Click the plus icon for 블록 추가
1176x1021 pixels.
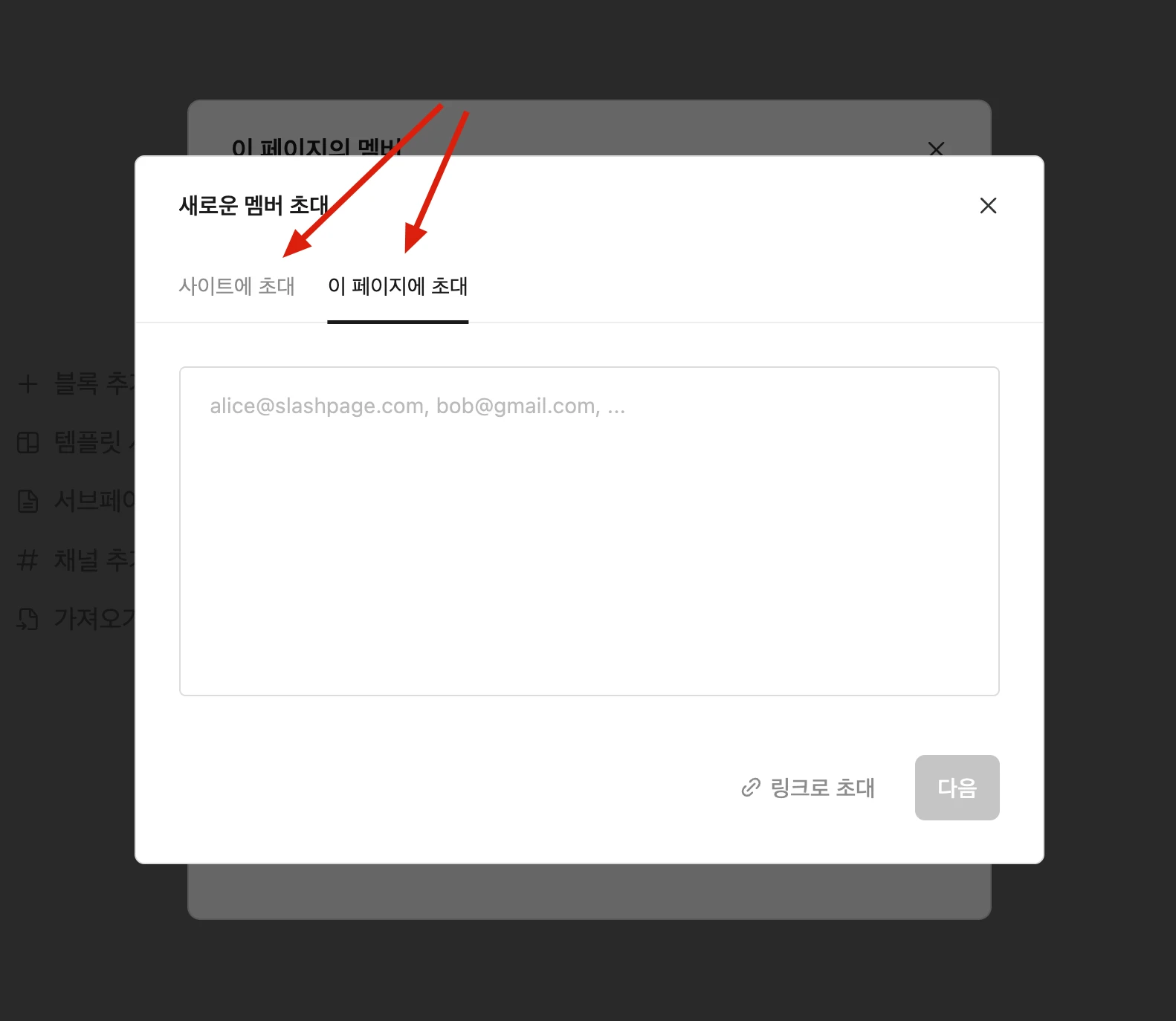click(x=28, y=384)
